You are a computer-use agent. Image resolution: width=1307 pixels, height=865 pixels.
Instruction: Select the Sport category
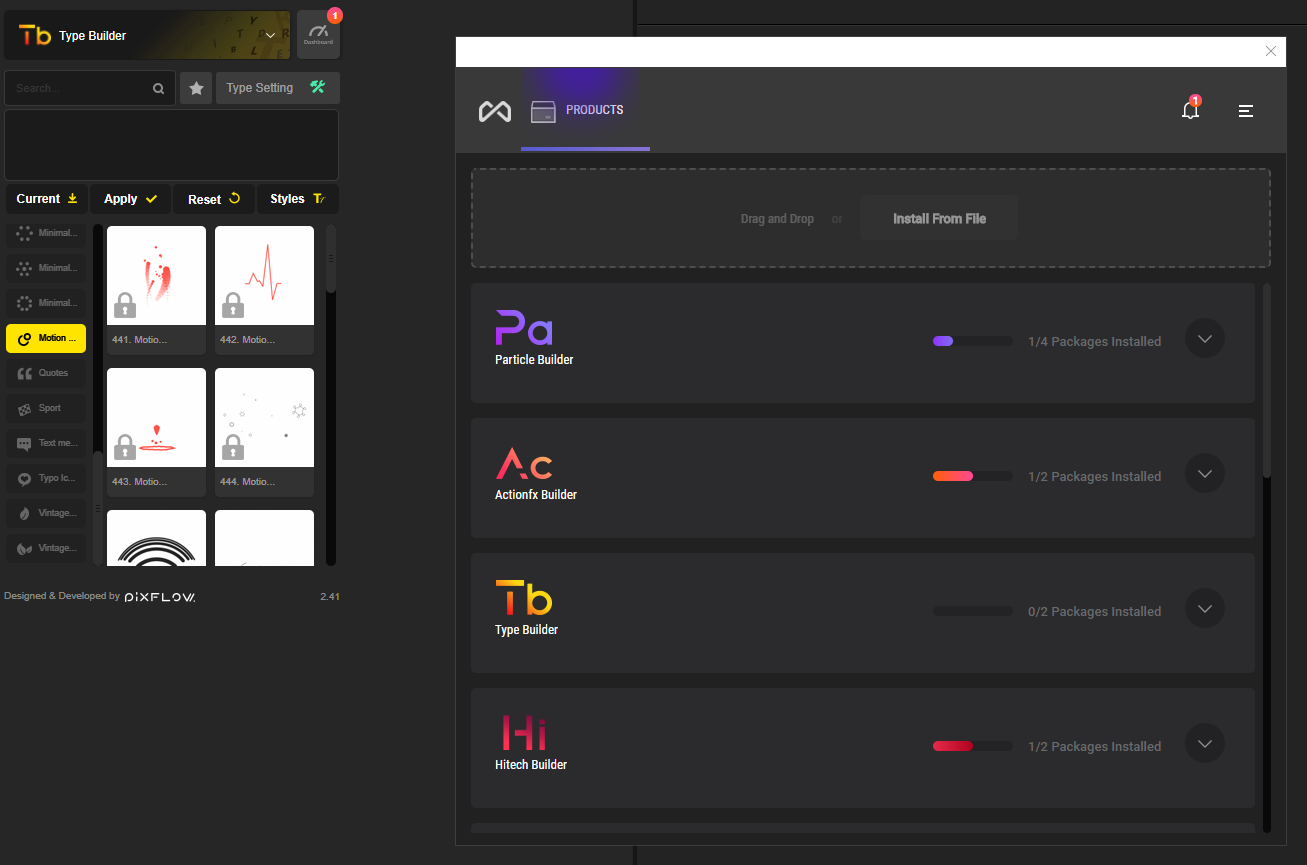(x=46, y=408)
